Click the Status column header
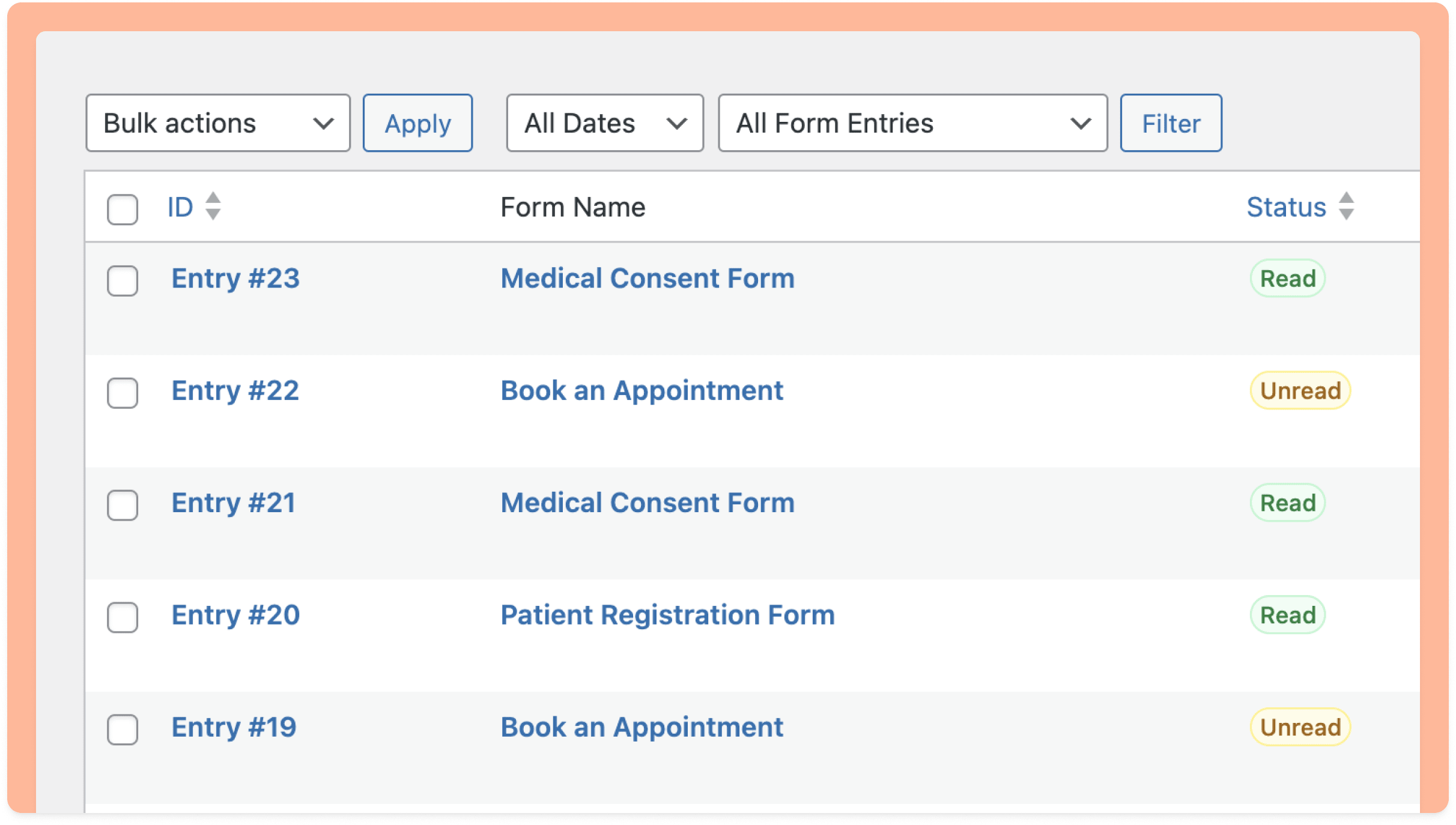 point(1287,207)
